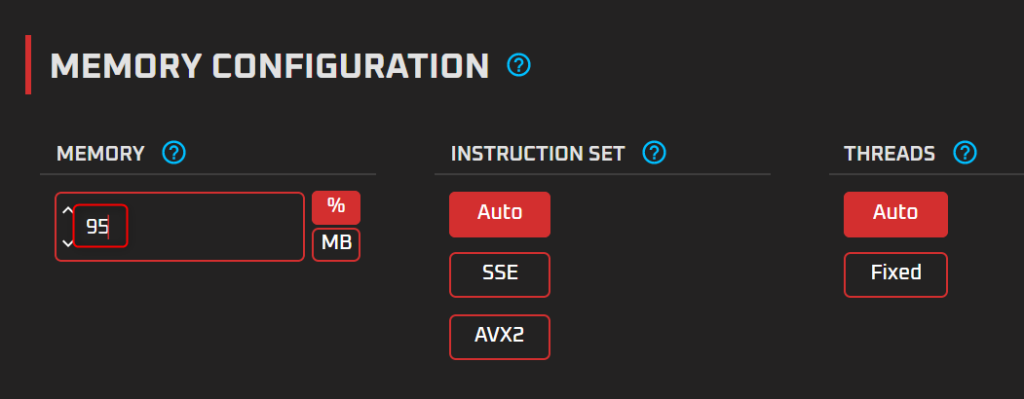Switch memory unit to percent
The width and height of the screenshot is (1024, 399).
[x=336, y=208]
